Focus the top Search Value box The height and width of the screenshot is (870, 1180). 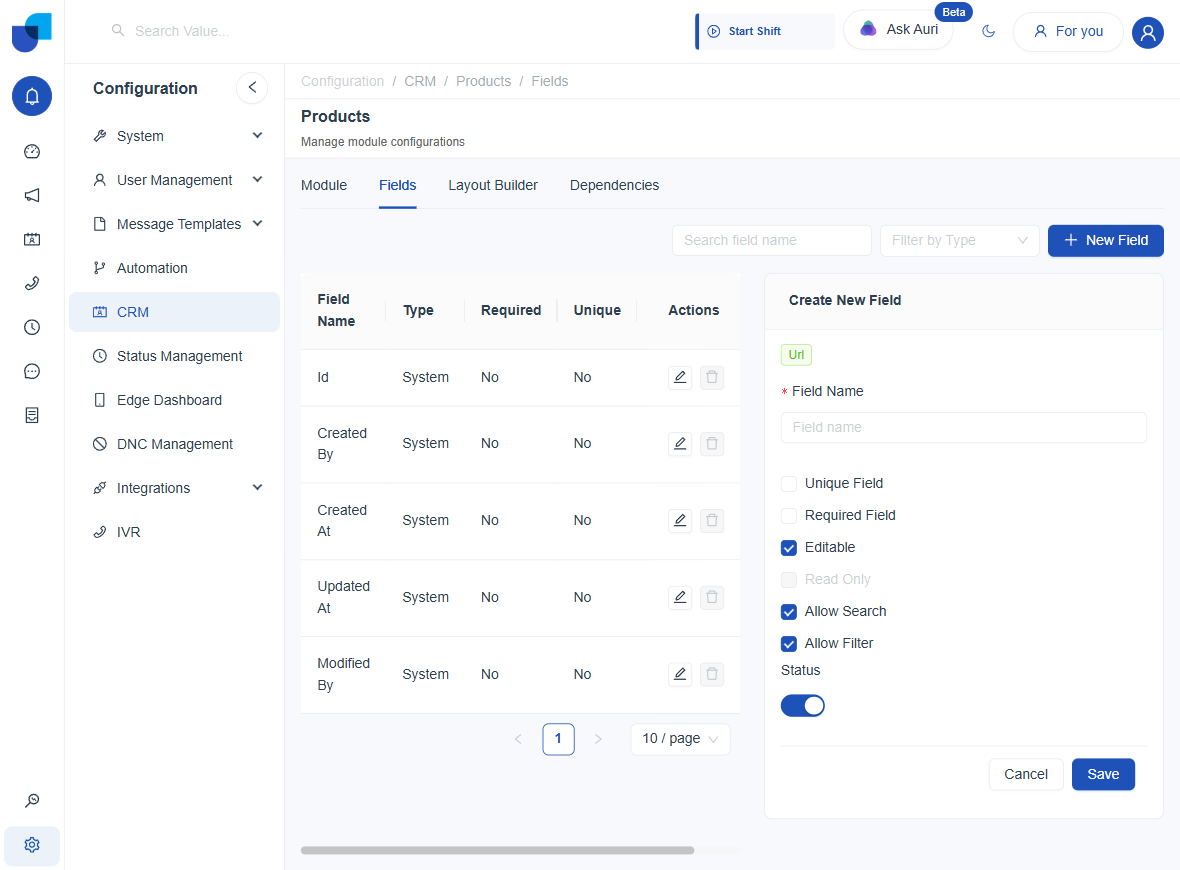point(181,31)
